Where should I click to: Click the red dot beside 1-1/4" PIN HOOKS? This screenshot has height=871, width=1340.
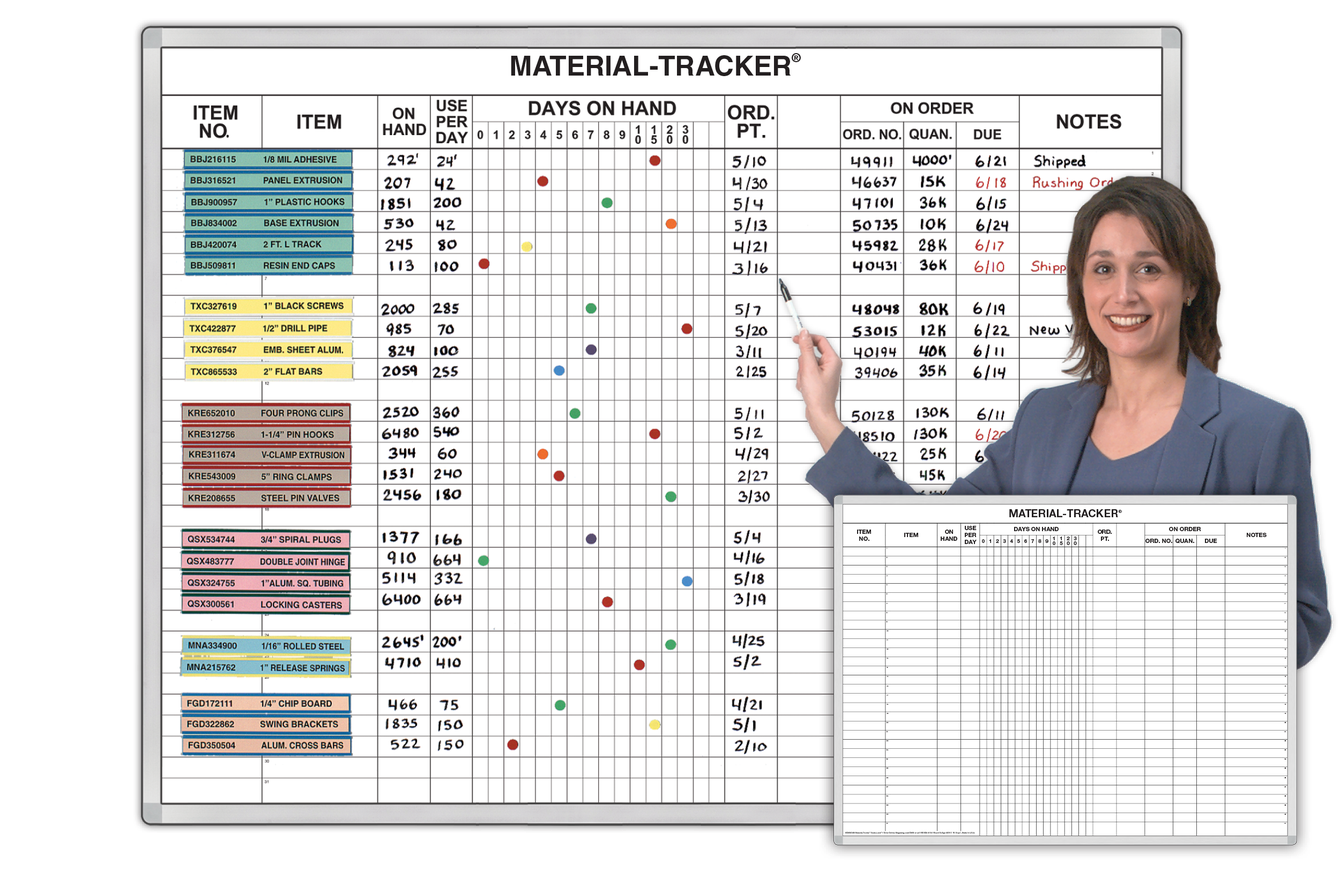[x=654, y=432]
